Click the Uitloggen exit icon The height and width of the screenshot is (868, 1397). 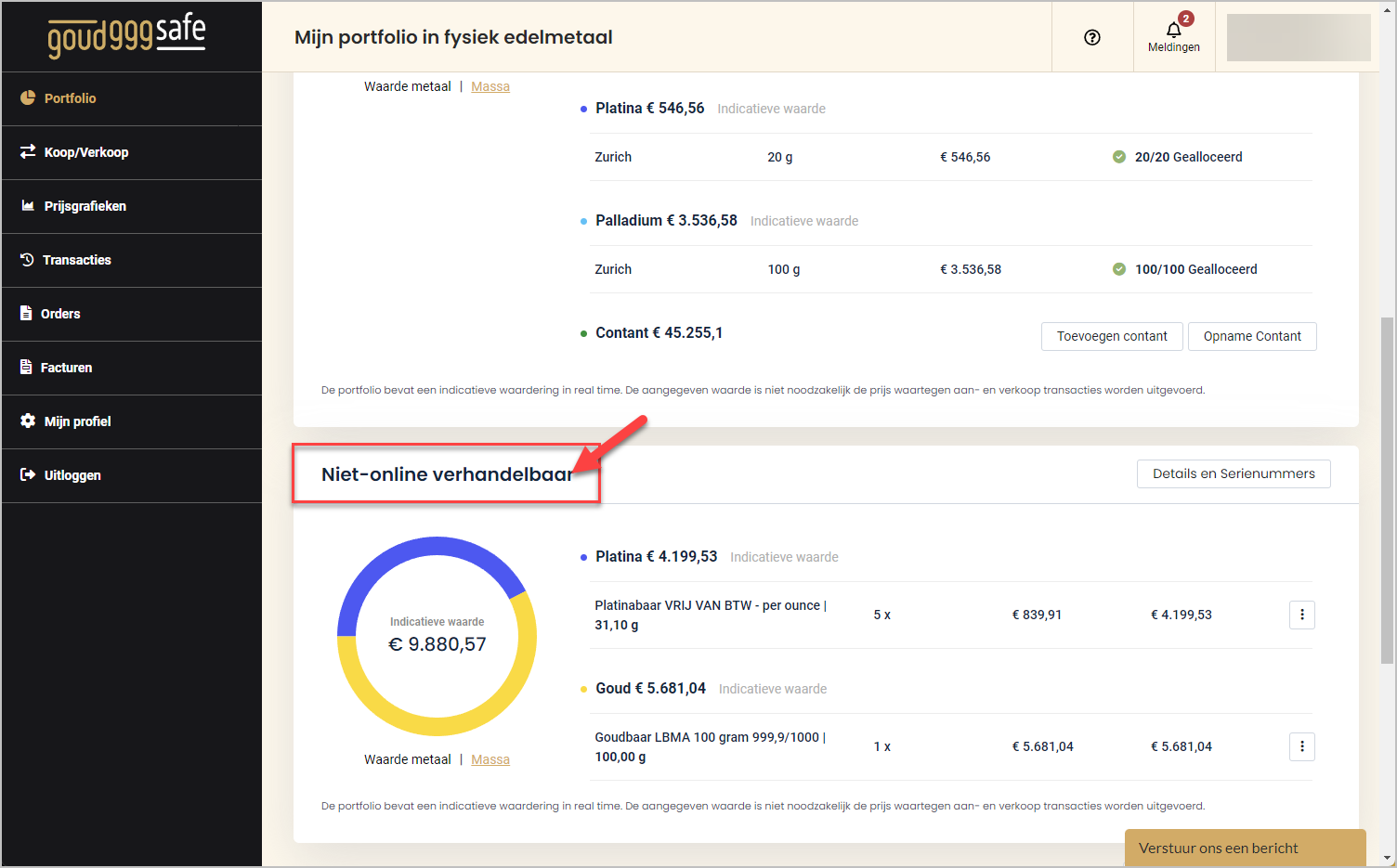(28, 474)
